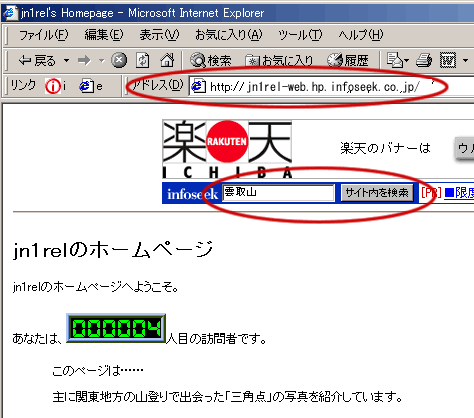
Task: Expand the Back button history dropdown arrow
Action: (x=66, y=61)
